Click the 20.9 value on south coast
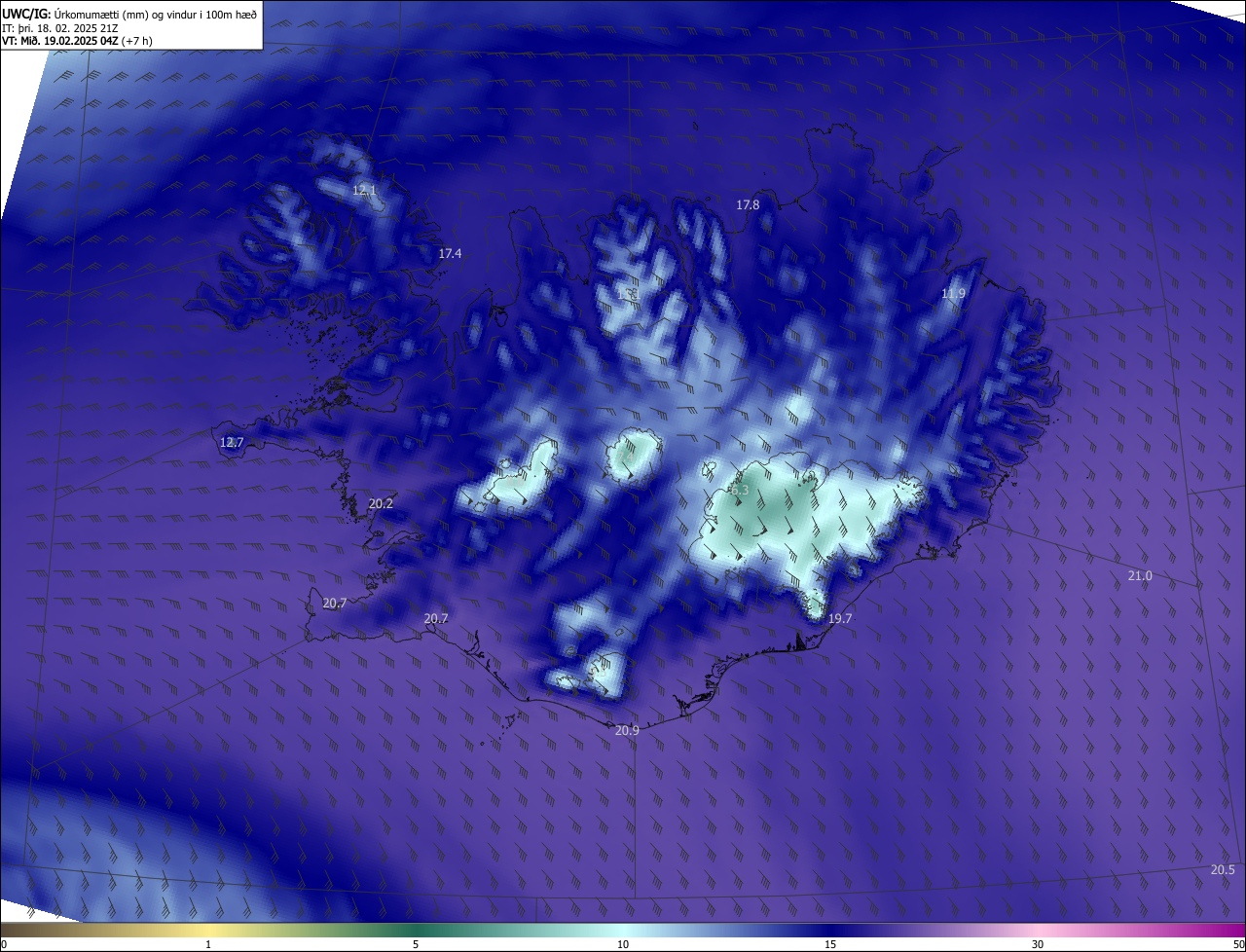This screenshot has width=1246, height=952. coord(627,730)
